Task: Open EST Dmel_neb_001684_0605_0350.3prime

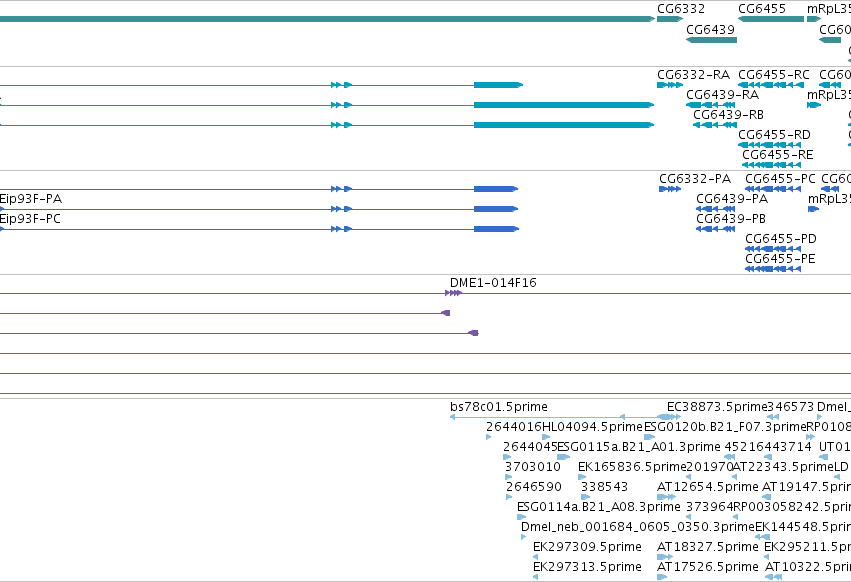Action: pyautogui.click(x=638, y=528)
